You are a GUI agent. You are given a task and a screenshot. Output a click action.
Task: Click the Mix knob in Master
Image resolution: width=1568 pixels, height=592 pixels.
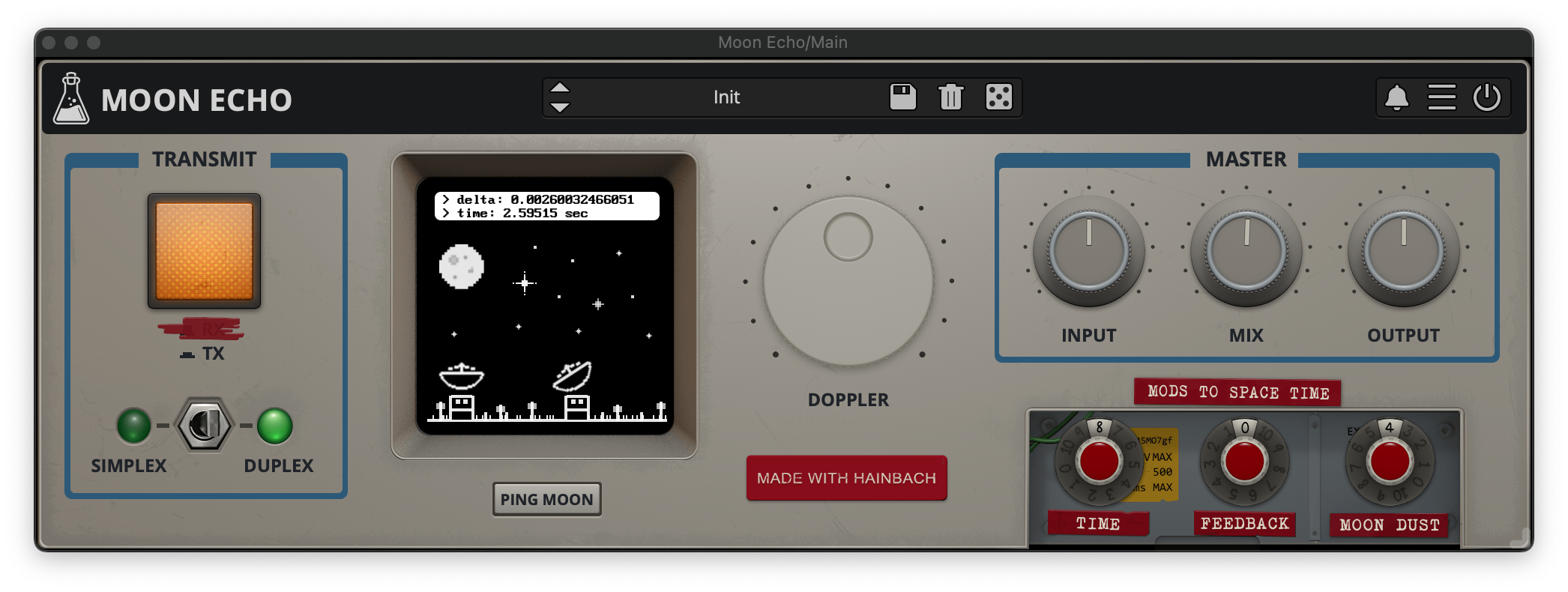click(x=1246, y=251)
